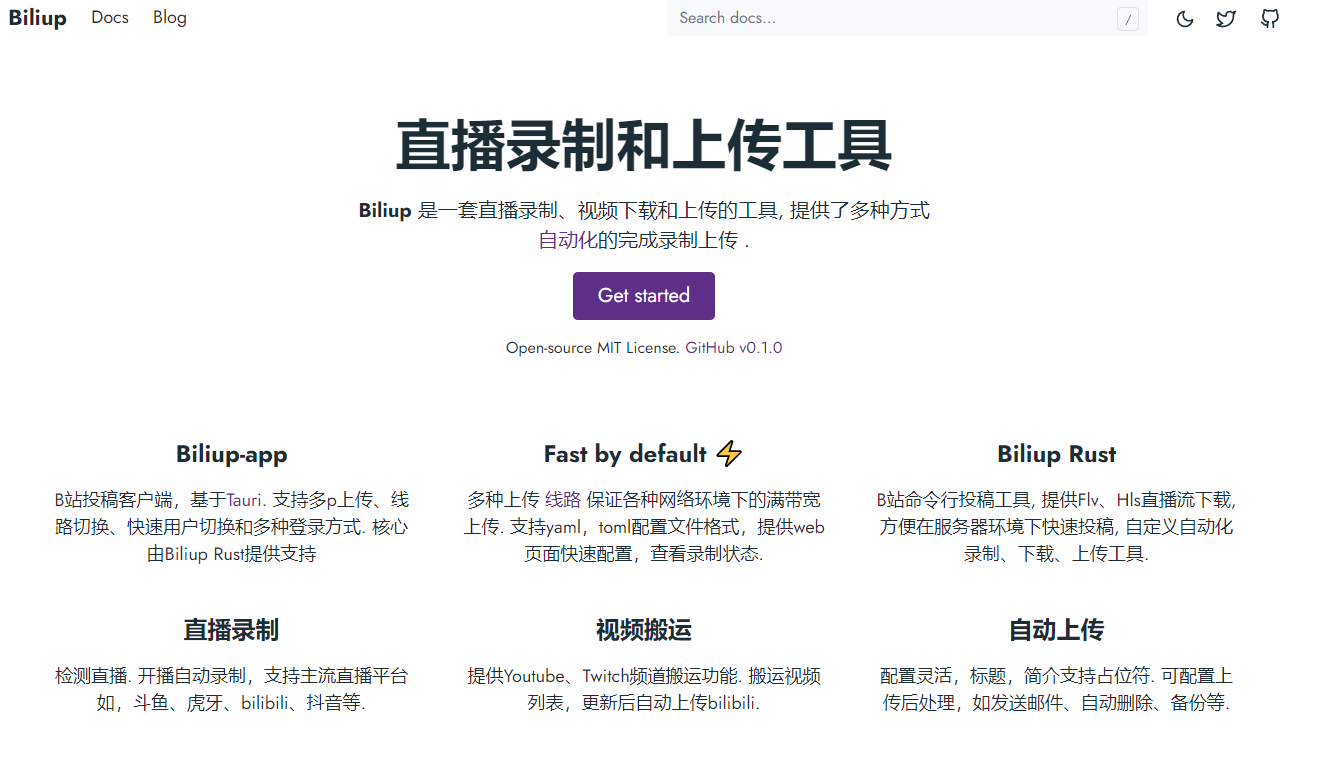This screenshot has height=773, width=1322.
Task: Follow the 自动化 purple link
Action: point(567,240)
